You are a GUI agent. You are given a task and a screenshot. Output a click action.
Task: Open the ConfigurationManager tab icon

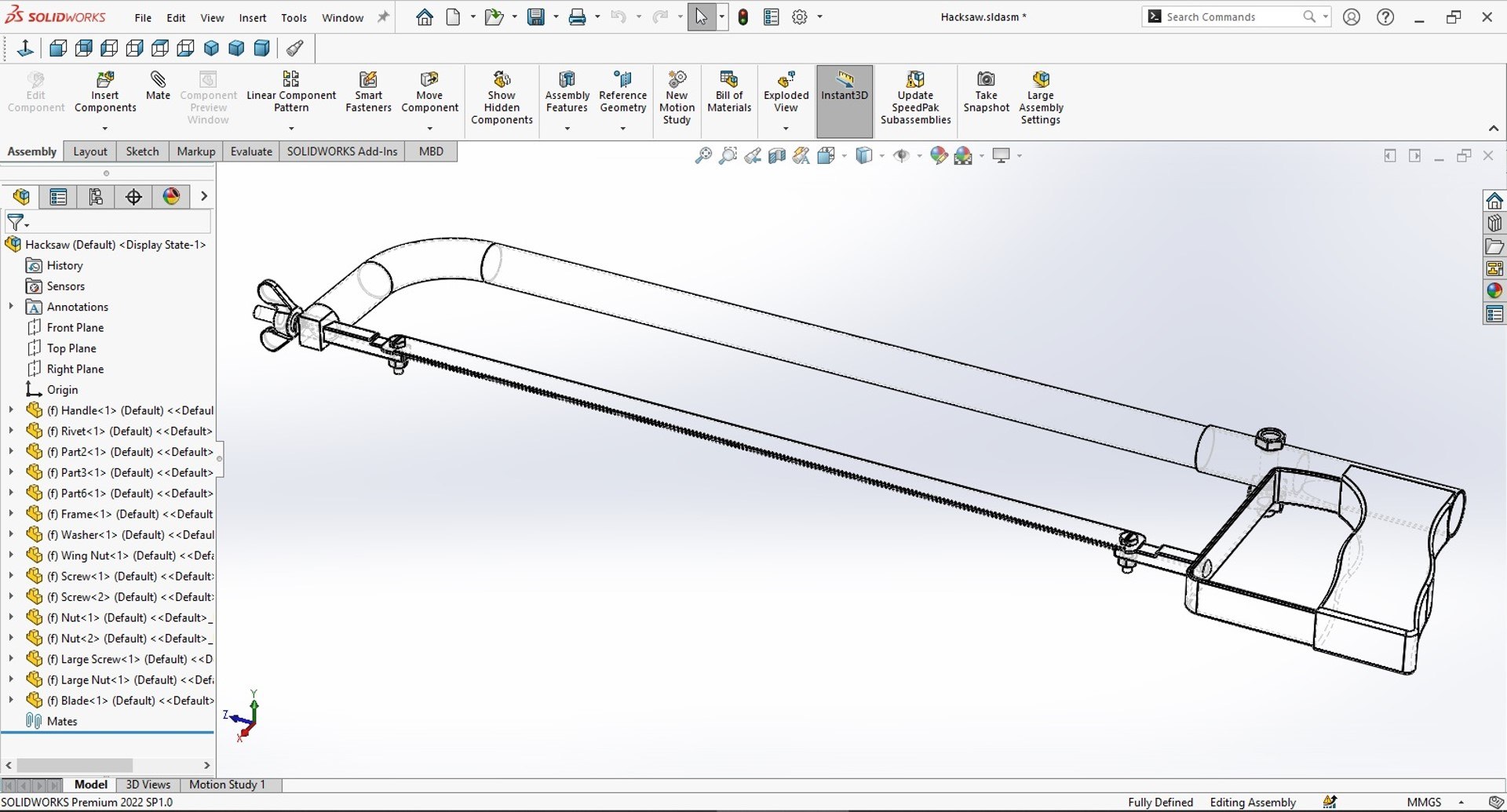pos(96,197)
